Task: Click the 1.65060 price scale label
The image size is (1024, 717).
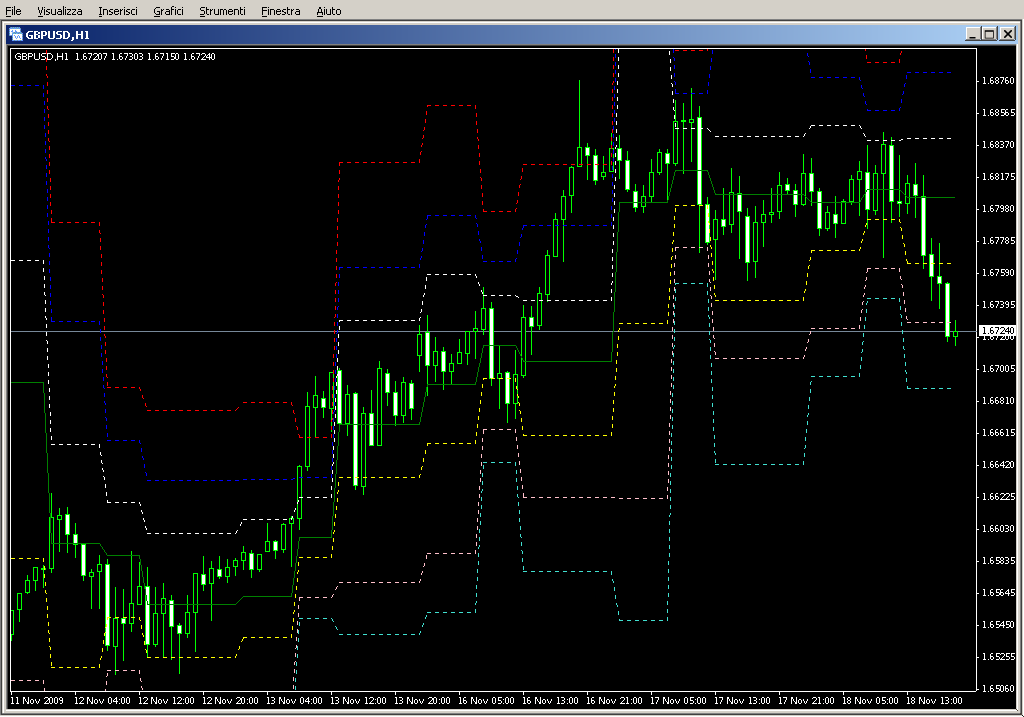Action: tap(998, 689)
